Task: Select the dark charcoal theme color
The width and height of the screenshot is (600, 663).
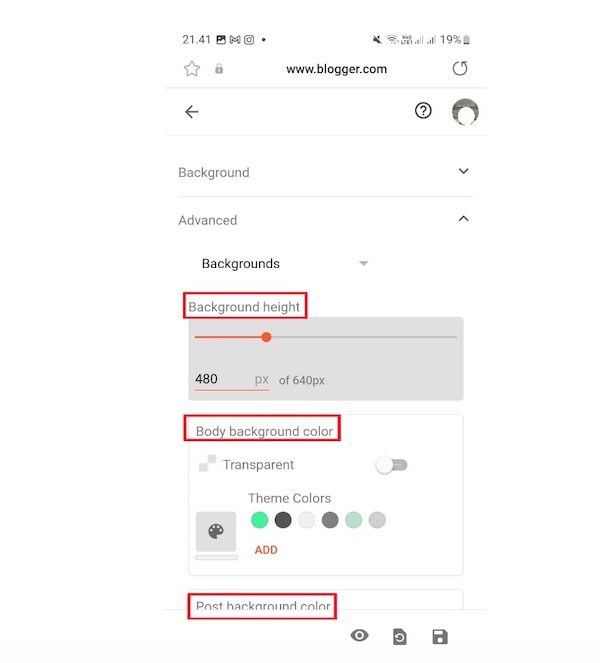Action: (283, 520)
